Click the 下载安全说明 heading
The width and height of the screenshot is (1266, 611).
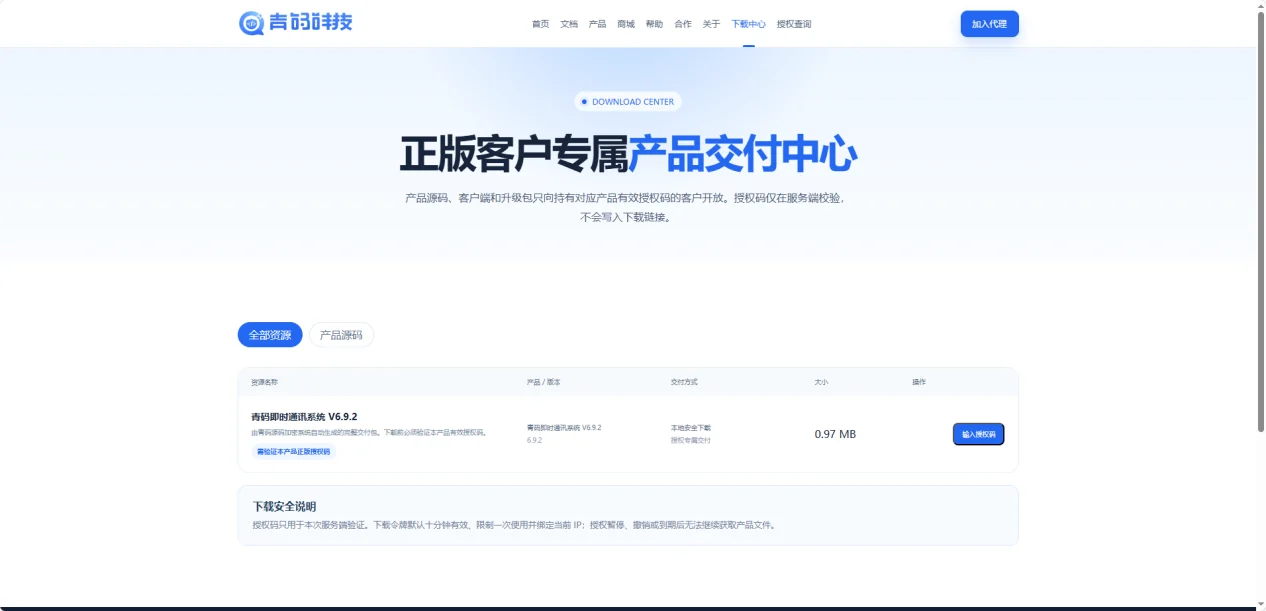point(284,507)
